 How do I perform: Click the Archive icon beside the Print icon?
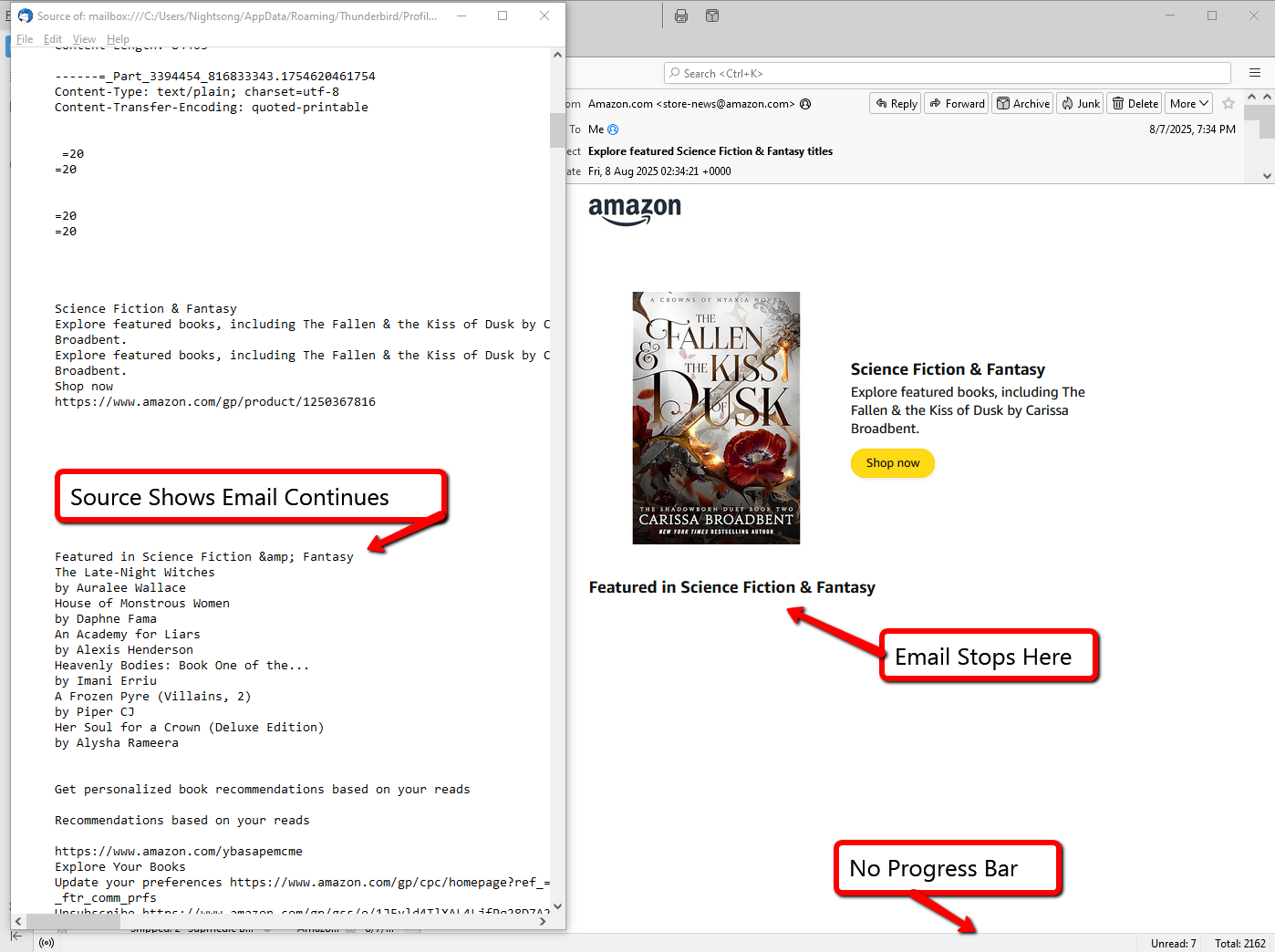tap(712, 16)
